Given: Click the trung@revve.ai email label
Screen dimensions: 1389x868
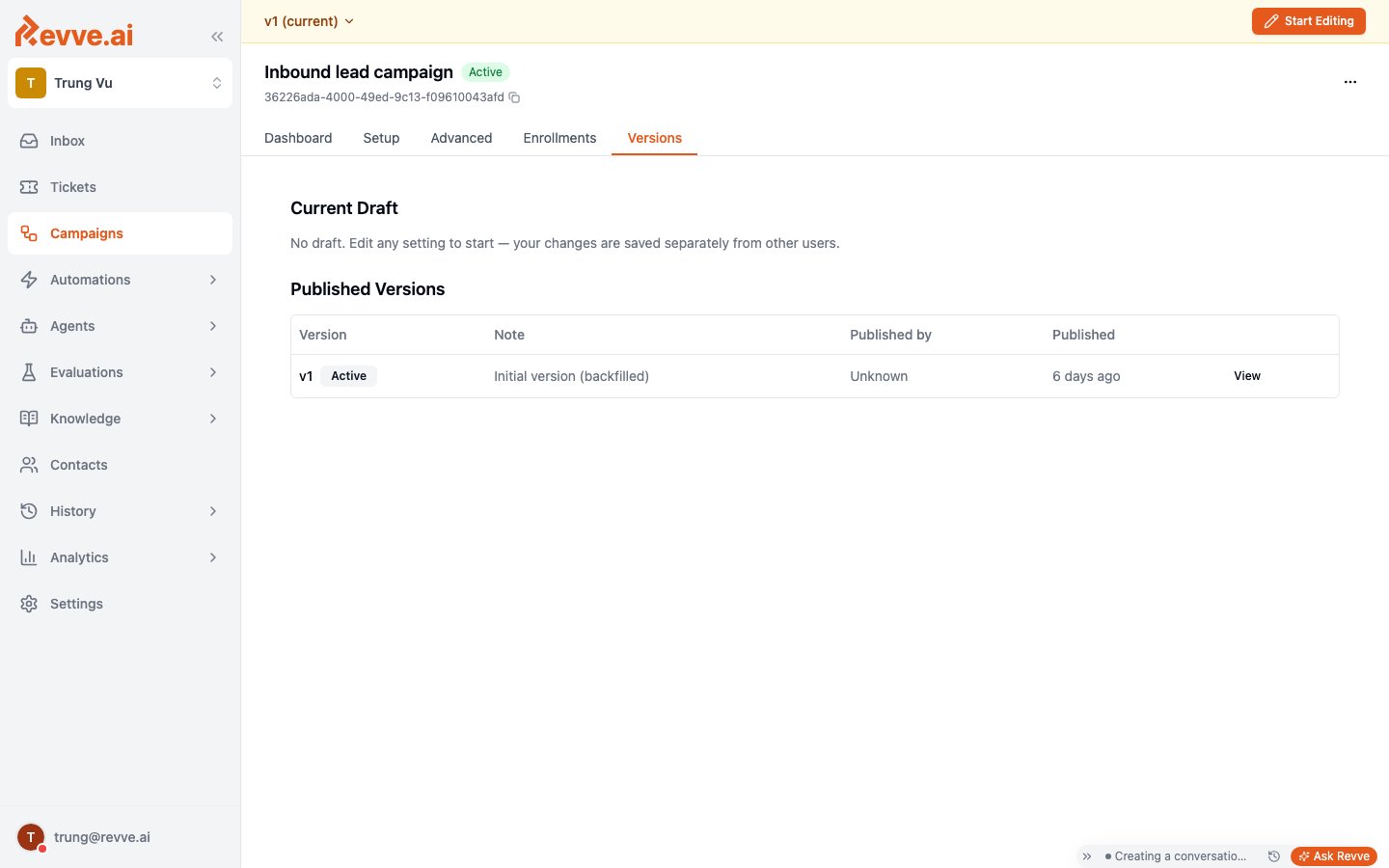Looking at the screenshot, I should pos(102,837).
